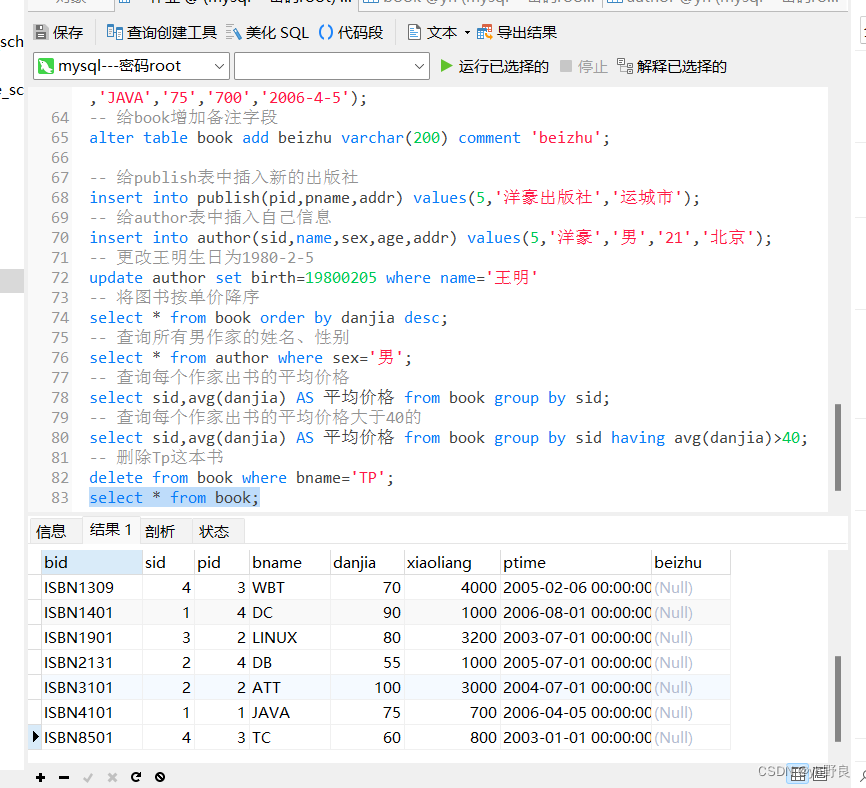Click the ptime cell 2006-08-01 00:00:00
This screenshot has height=788, width=866.
click(x=575, y=612)
